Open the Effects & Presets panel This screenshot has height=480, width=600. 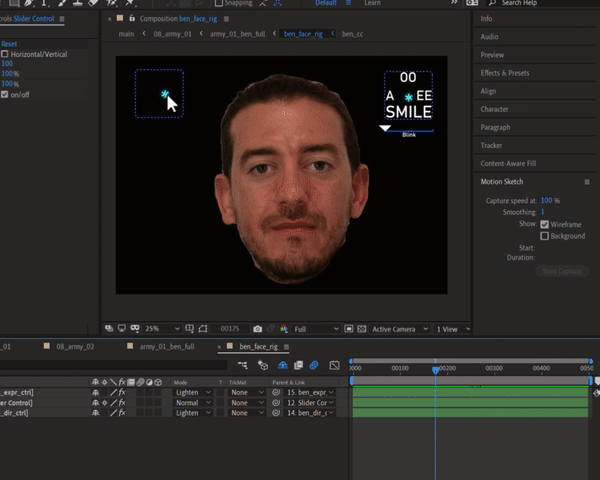pos(504,73)
